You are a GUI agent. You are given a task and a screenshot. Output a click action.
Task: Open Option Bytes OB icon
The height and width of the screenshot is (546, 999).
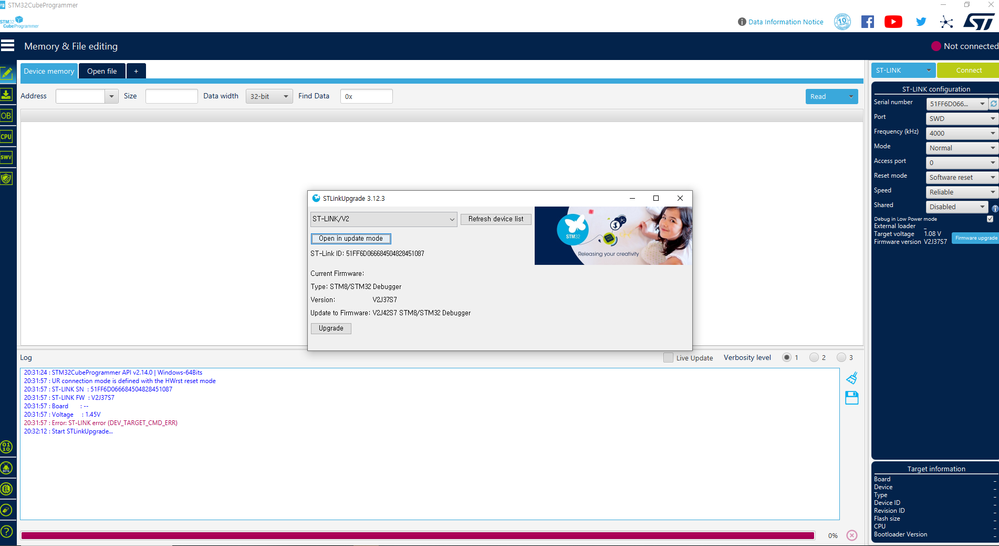click(6, 115)
